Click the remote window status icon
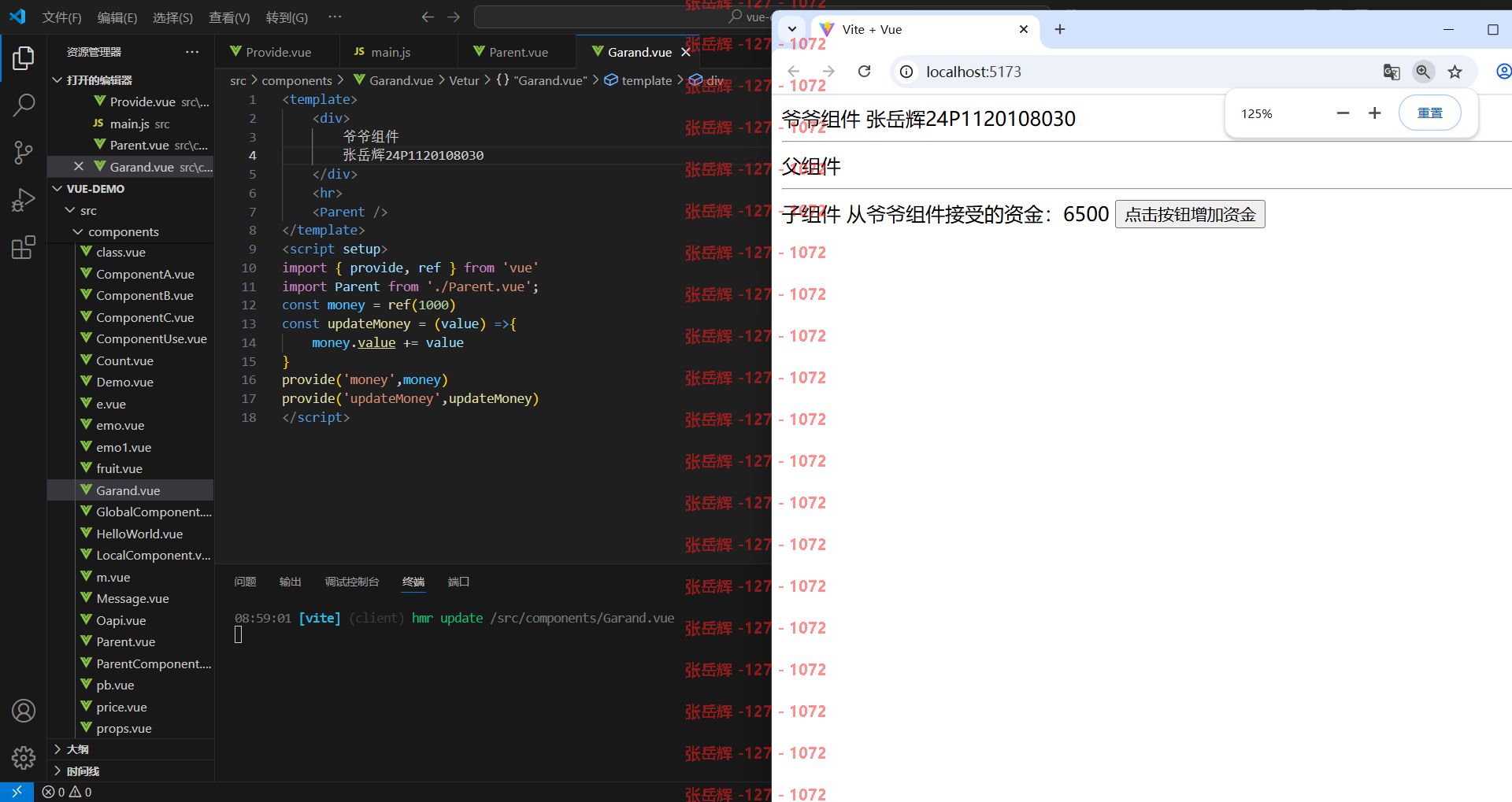Screen dimensions: 1512x802 (17, 792)
